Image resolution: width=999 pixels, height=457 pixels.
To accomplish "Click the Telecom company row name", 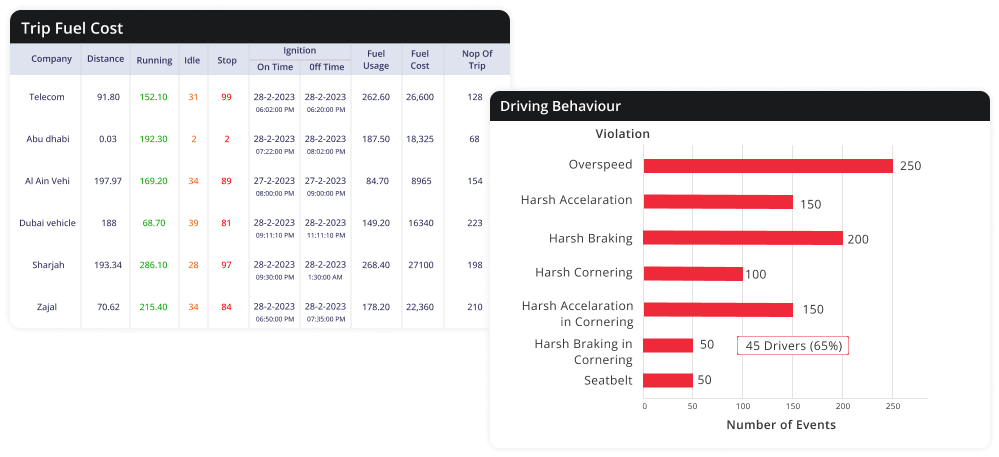I will 46,97.
